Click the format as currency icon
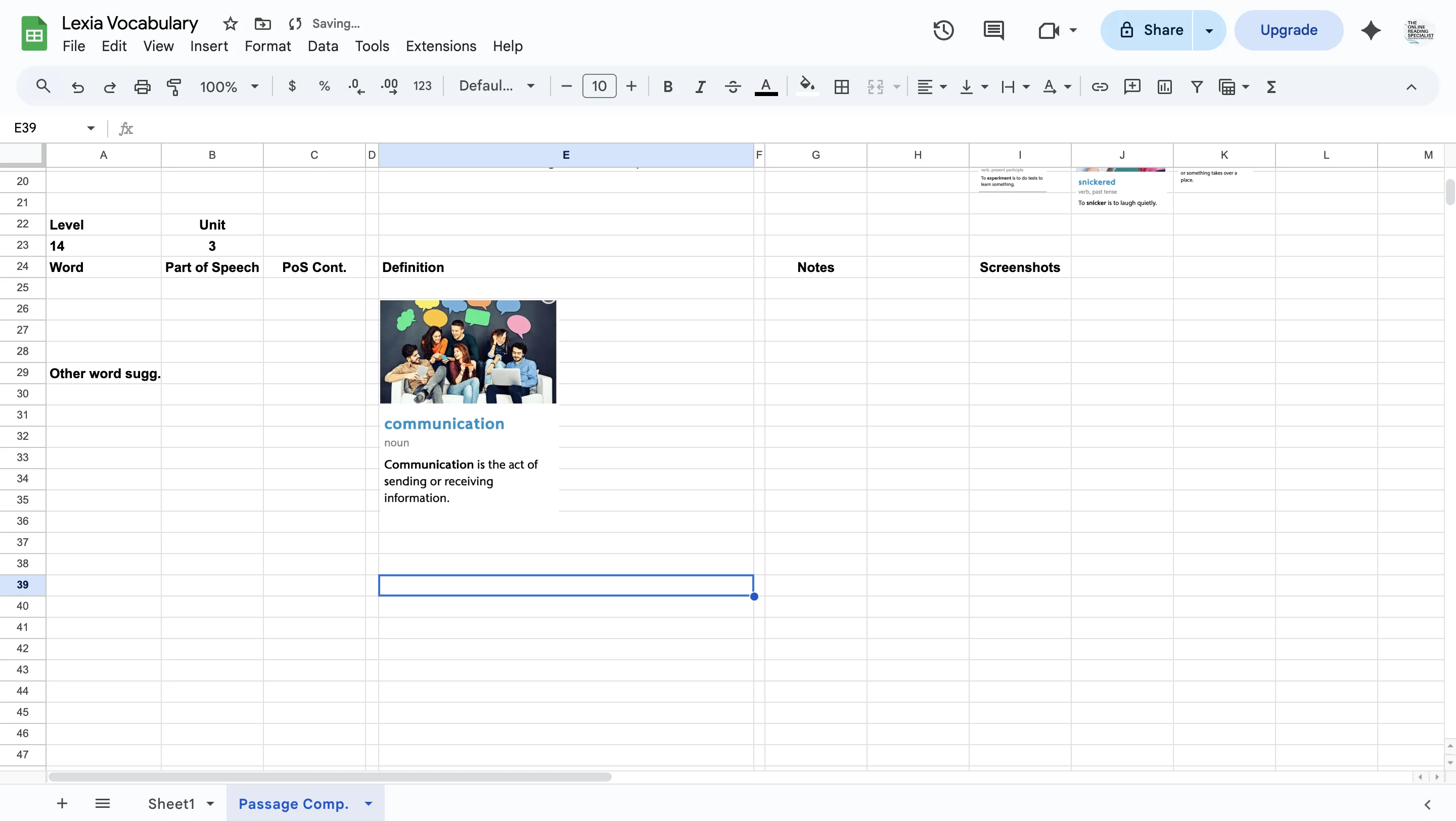This screenshot has width=1456, height=821. click(x=292, y=86)
